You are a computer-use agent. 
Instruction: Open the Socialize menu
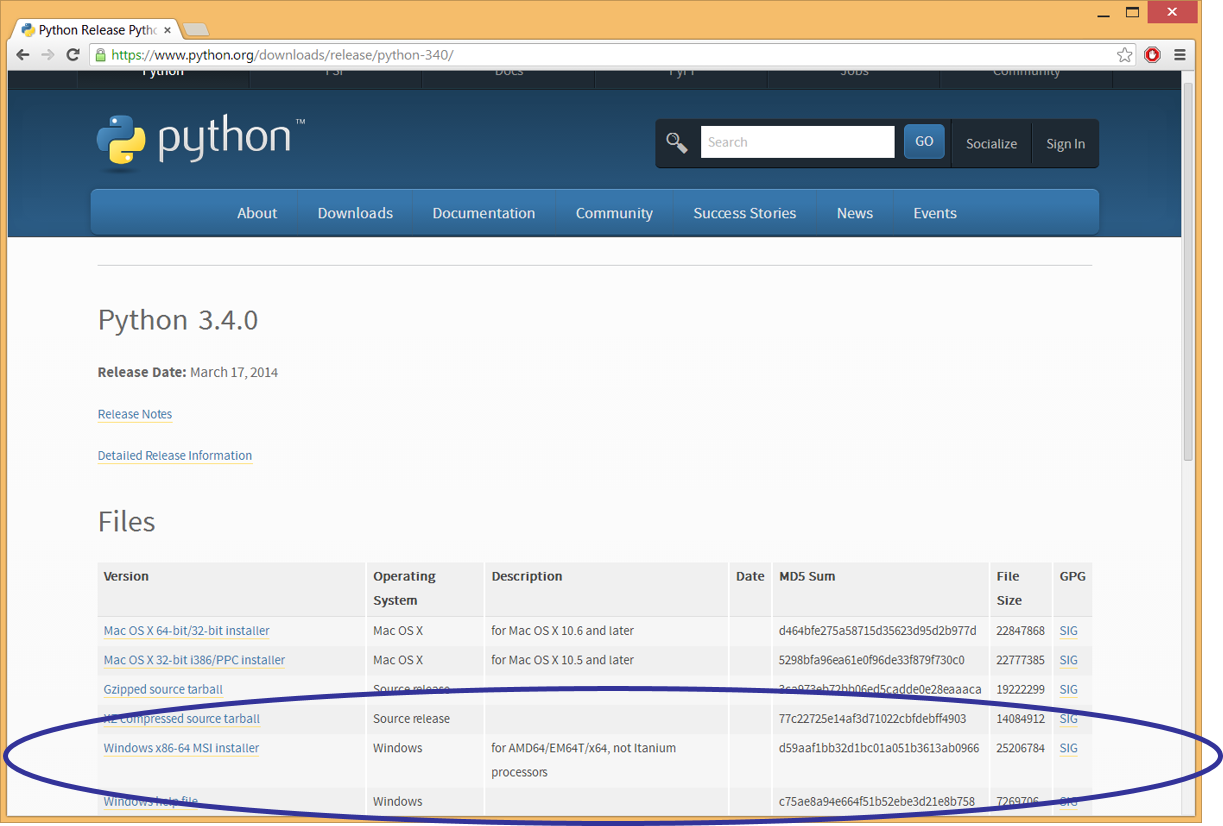point(991,144)
